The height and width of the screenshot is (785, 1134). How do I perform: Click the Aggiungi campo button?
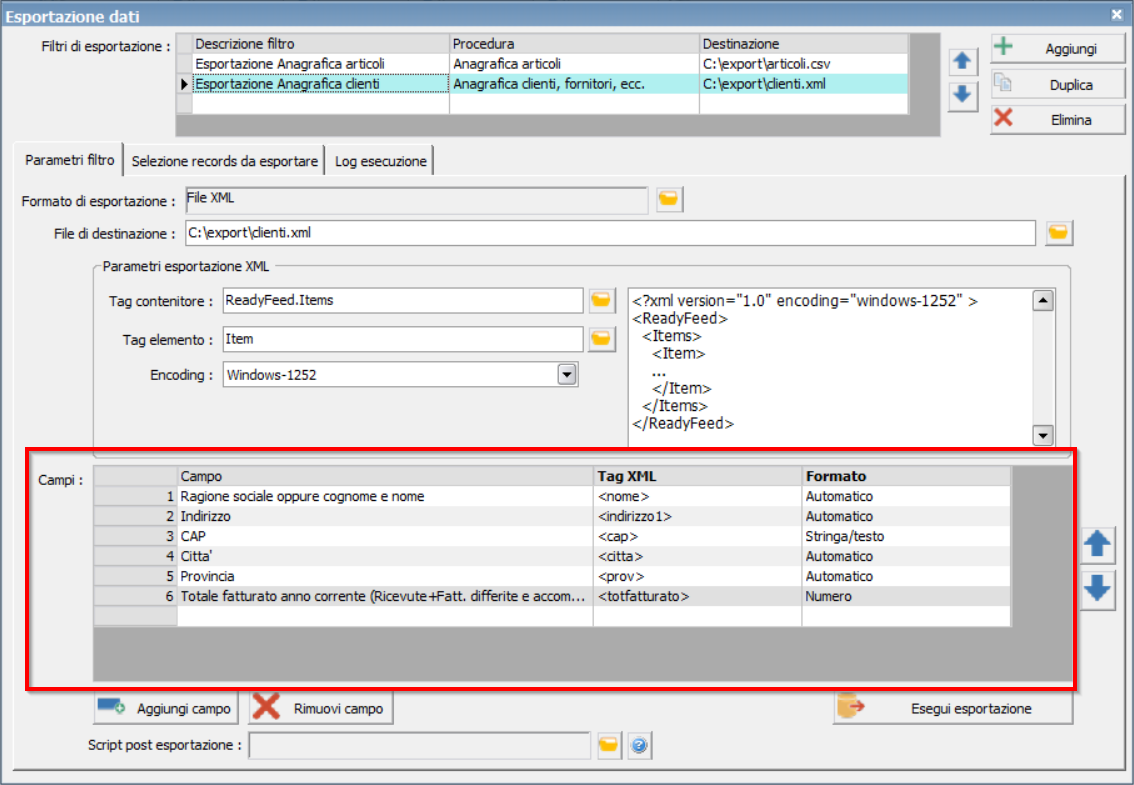[x=164, y=708]
